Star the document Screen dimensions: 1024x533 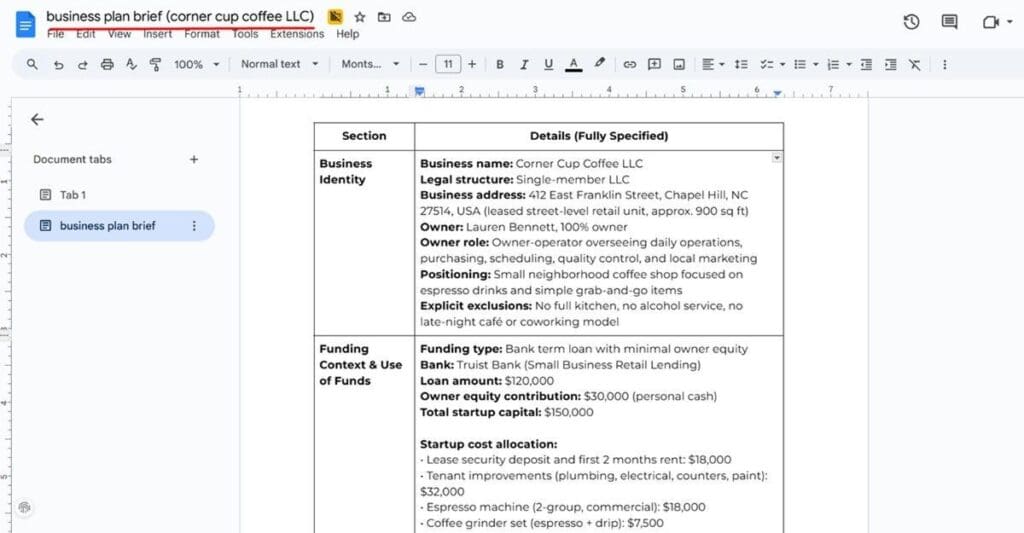(x=360, y=17)
